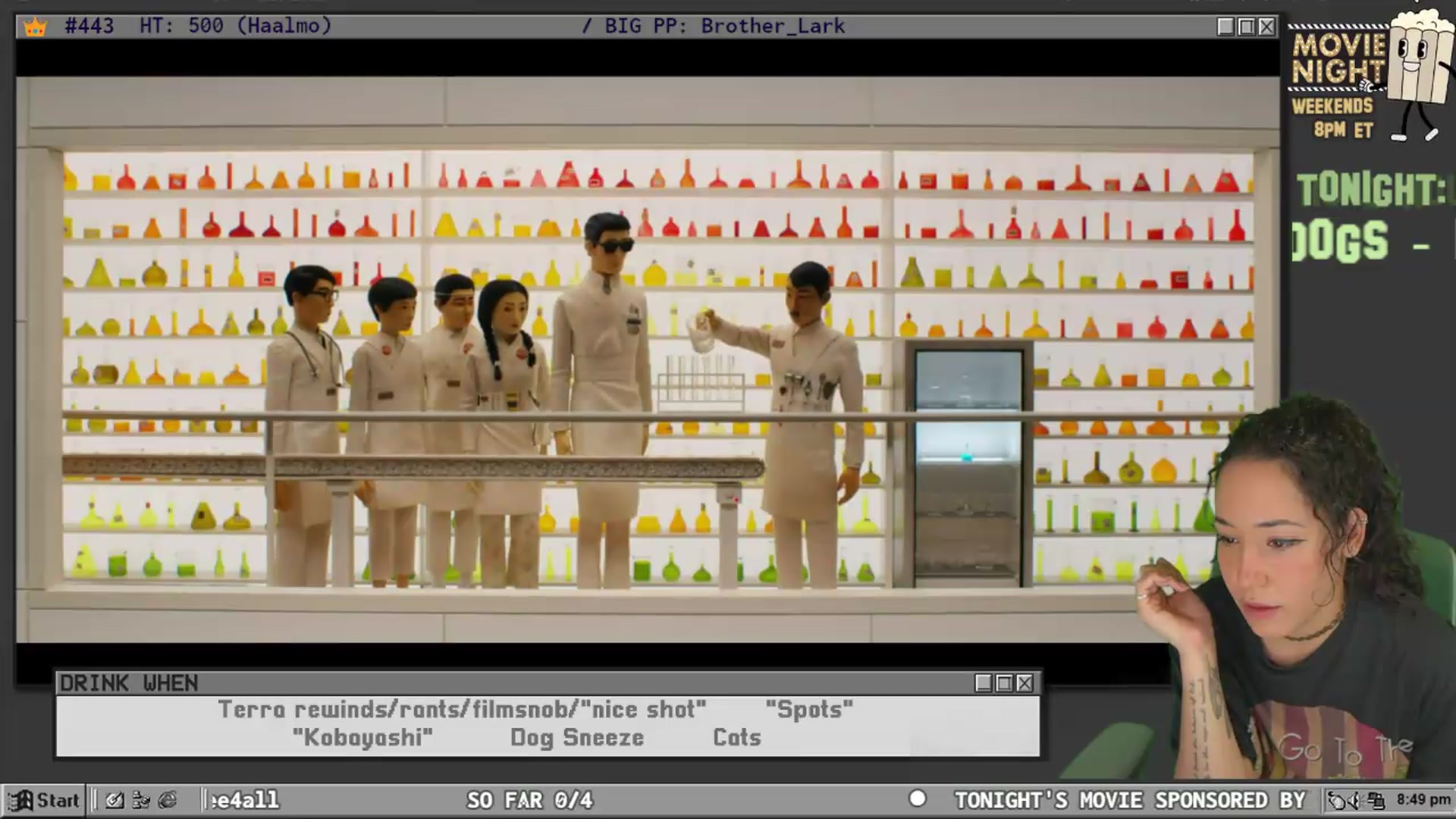Click the "WEEKENDS 8PM ET" schedule text
Image resolution: width=1456 pixels, height=819 pixels.
click(x=1332, y=118)
